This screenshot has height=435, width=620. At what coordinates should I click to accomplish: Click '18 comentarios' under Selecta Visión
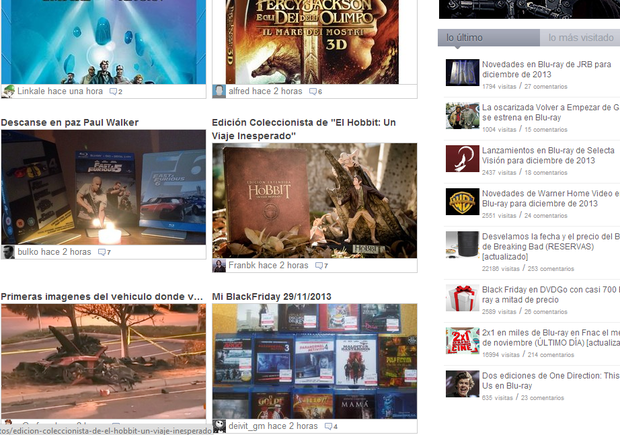546,173
